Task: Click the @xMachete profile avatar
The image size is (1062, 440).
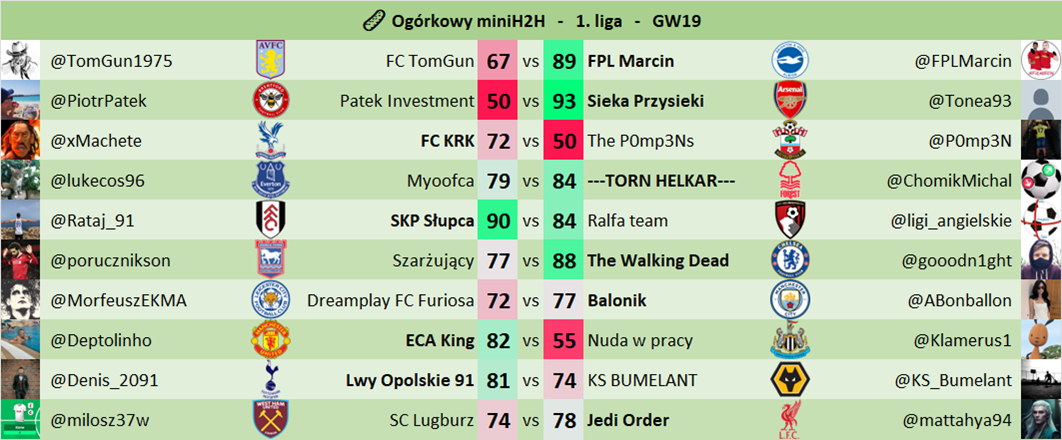Action: click(x=20, y=141)
